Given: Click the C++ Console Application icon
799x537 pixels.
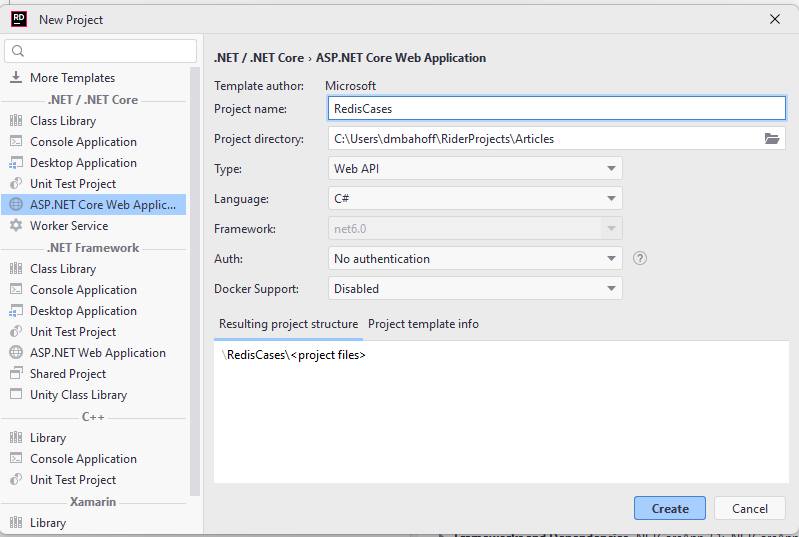Looking at the screenshot, I should click(16, 459).
